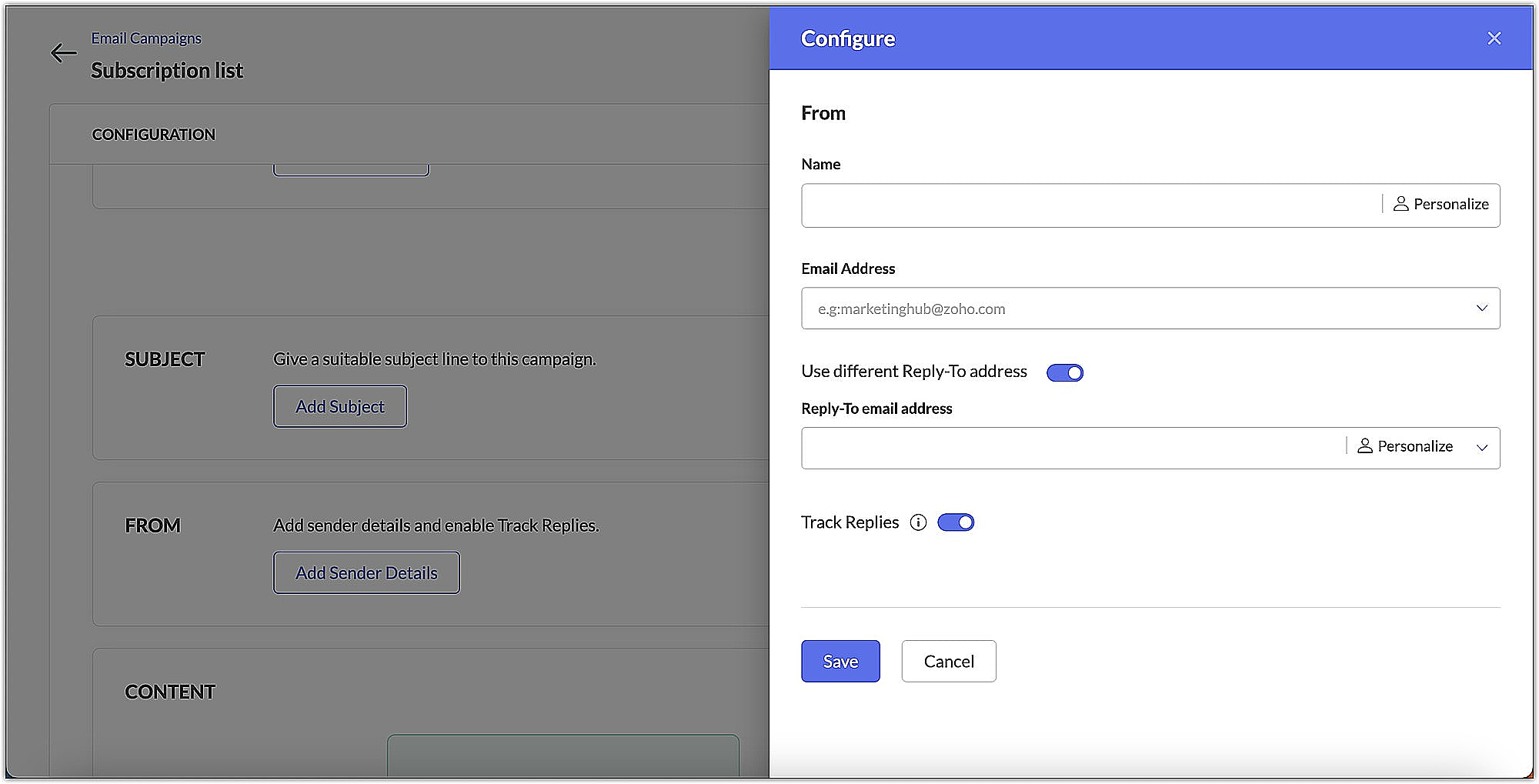Close the Configure panel

coord(1494,38)
